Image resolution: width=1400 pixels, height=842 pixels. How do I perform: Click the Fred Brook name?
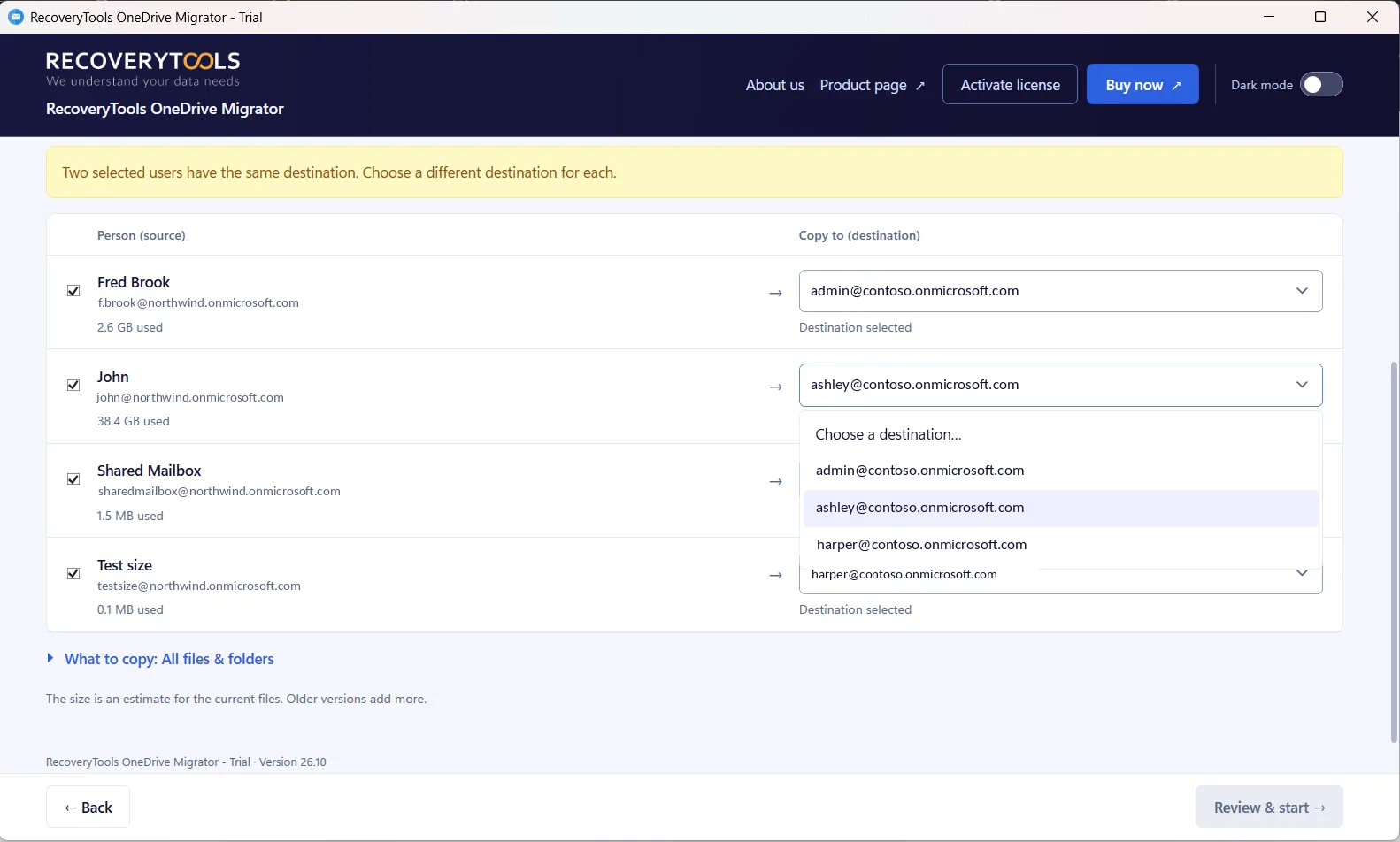click(x=134, y=282)
